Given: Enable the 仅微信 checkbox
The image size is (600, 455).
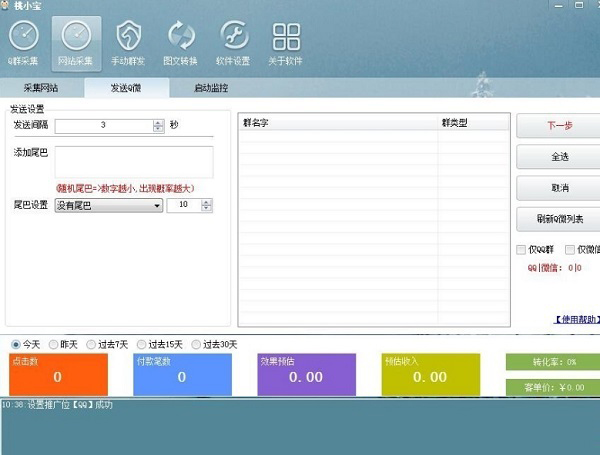Looking at the screenshot, I should pyautogui.click(x=570, y=250).
